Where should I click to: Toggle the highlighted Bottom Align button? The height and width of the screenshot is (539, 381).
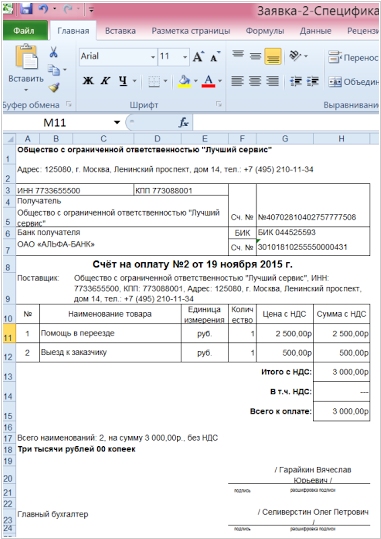[x=273, y=57]
